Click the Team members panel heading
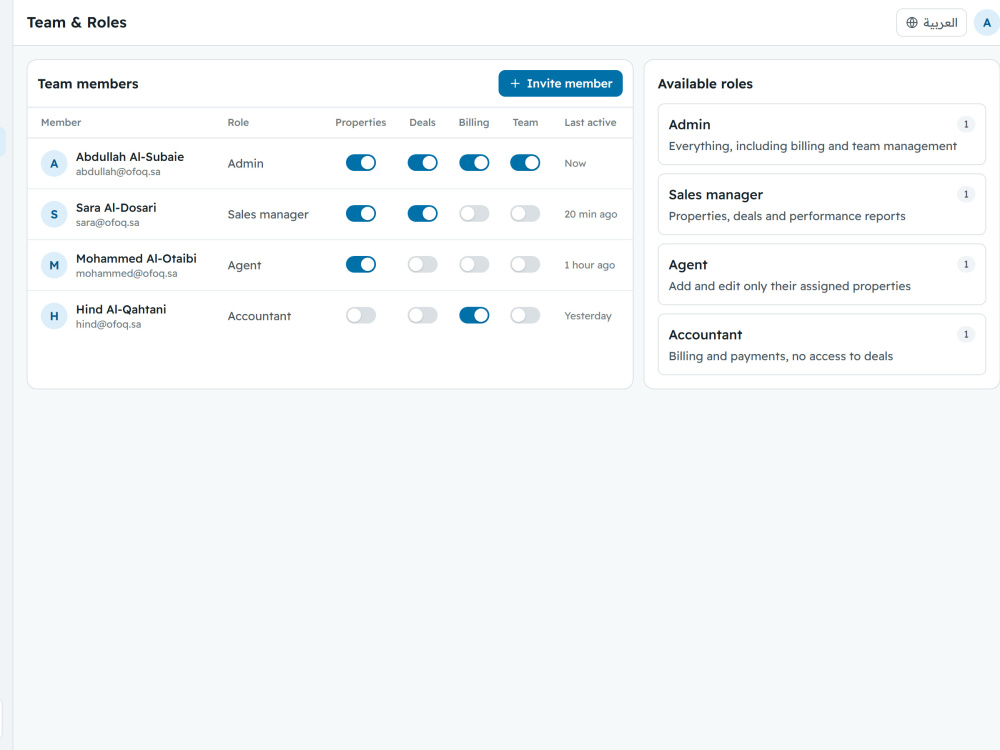Screen dimensions: 1000x750 tap(88, 84)
